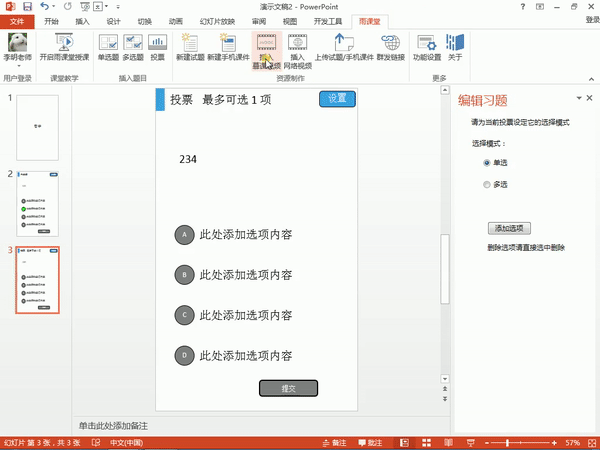Click the Undo arrow icon
600x450 pixels.
tap(44, 6)
